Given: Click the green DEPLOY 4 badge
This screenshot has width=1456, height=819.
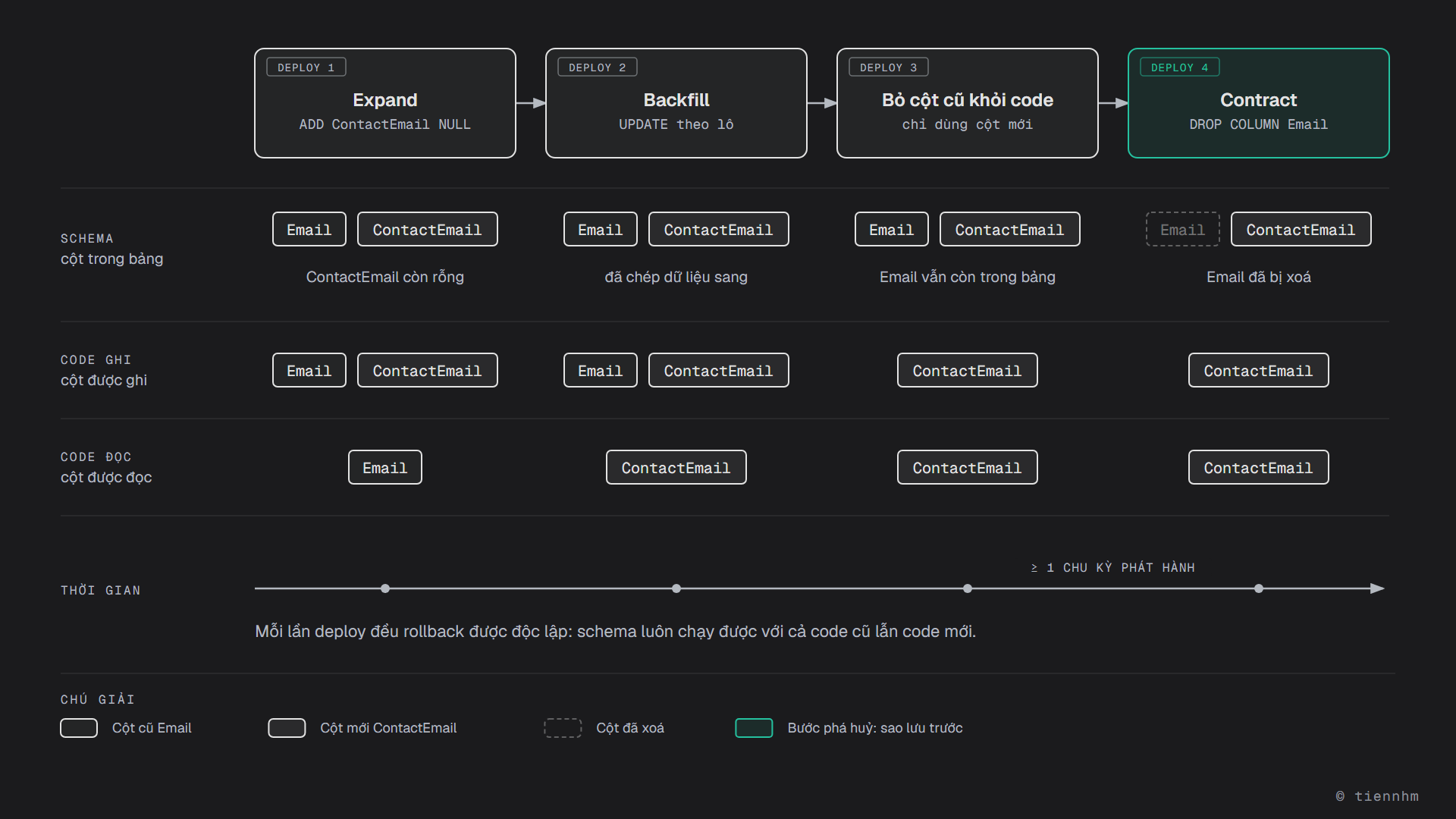Looking at the screenshot, I should pos(1180,67).
